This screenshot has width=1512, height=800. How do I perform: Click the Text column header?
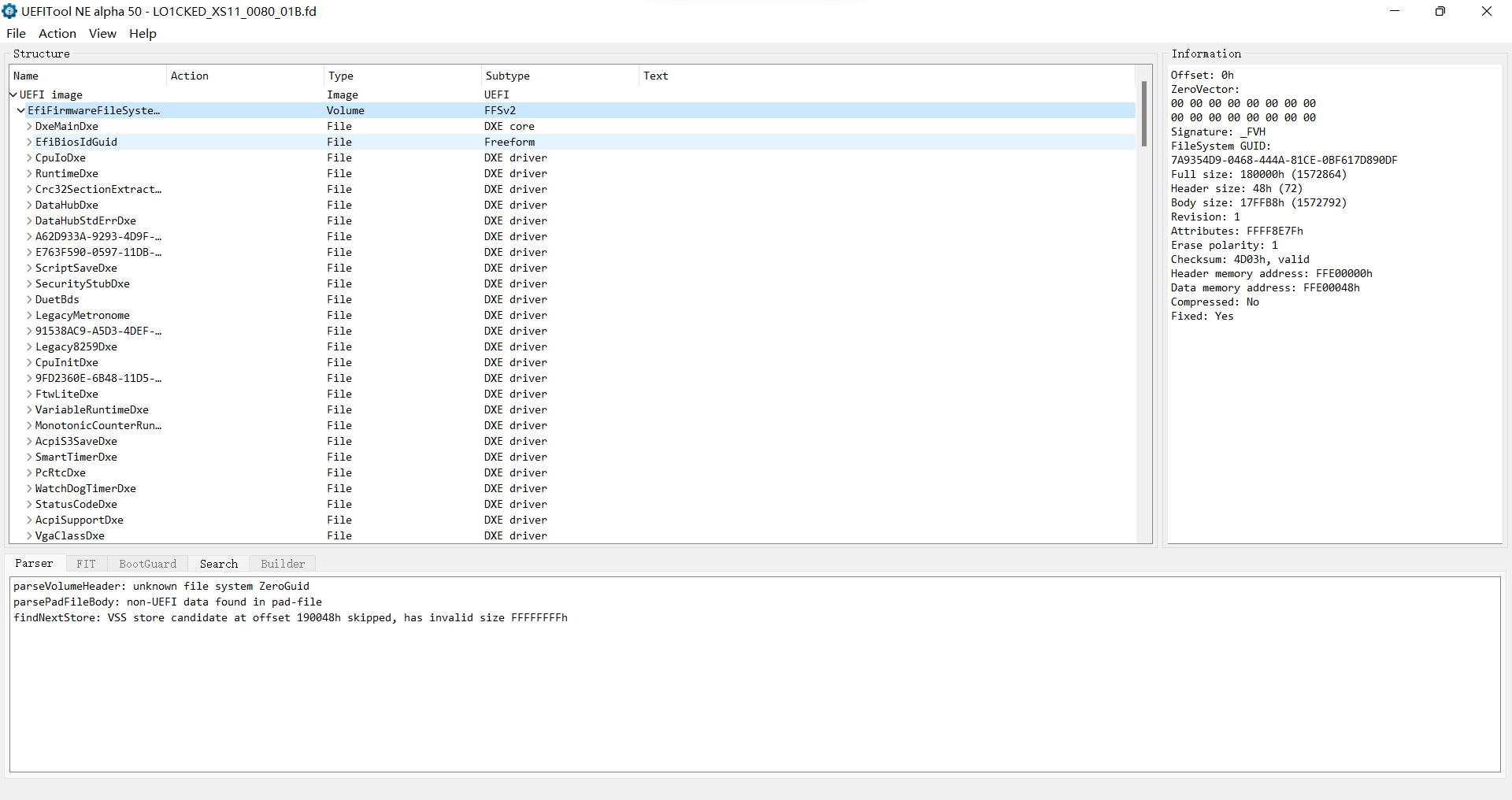[888, 76]
